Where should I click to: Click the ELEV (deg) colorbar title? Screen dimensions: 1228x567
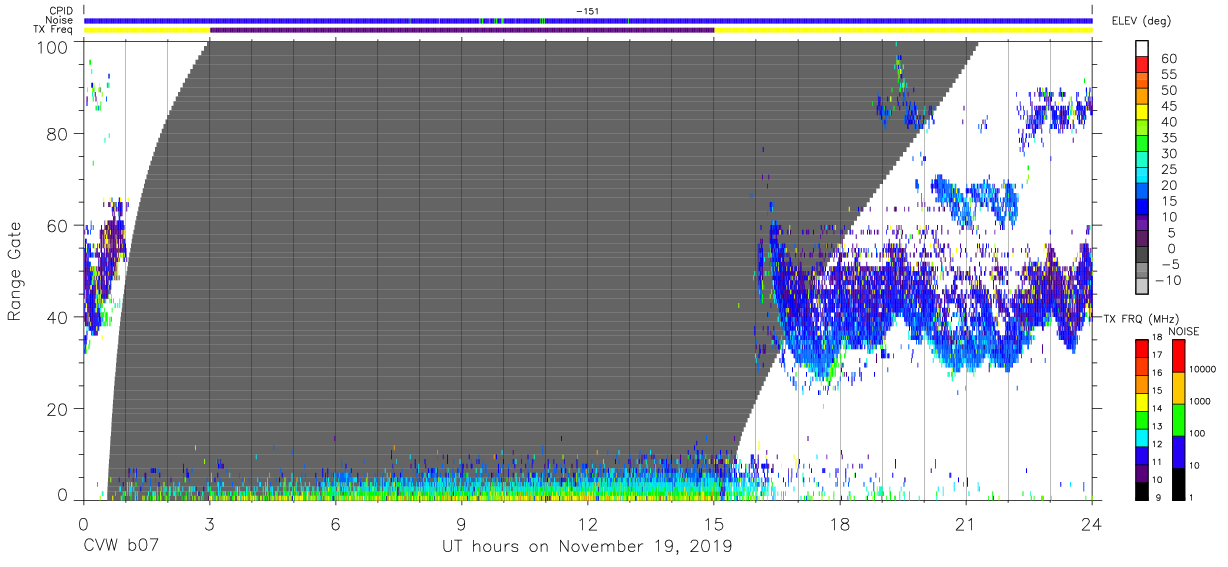(1142, 21)
